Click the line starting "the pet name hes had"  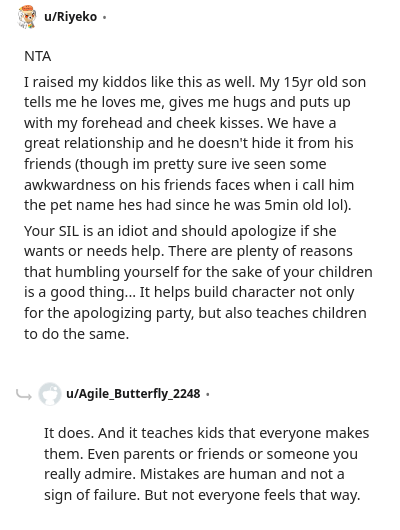(x=188, y=205)
